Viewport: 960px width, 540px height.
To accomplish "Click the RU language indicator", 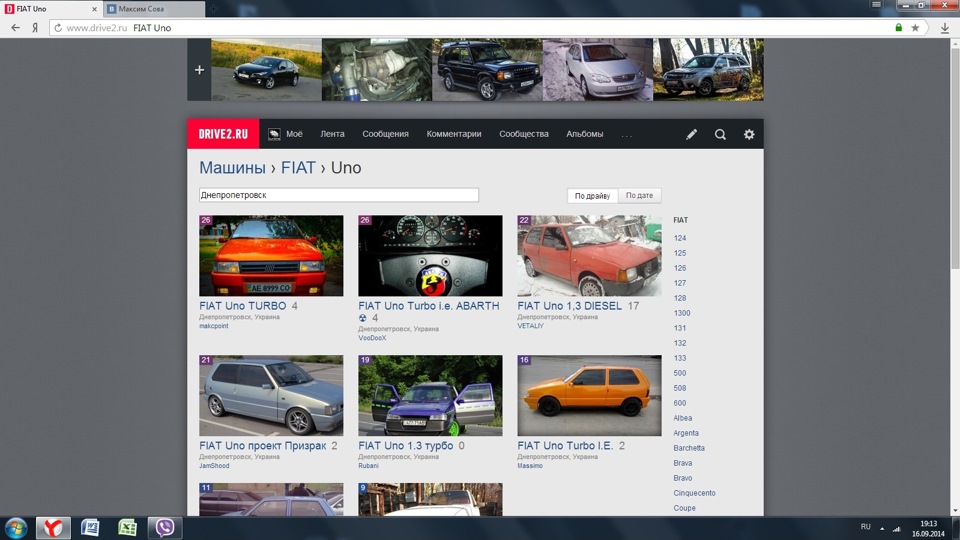I will pyautogui.click(x=865, y=527).
